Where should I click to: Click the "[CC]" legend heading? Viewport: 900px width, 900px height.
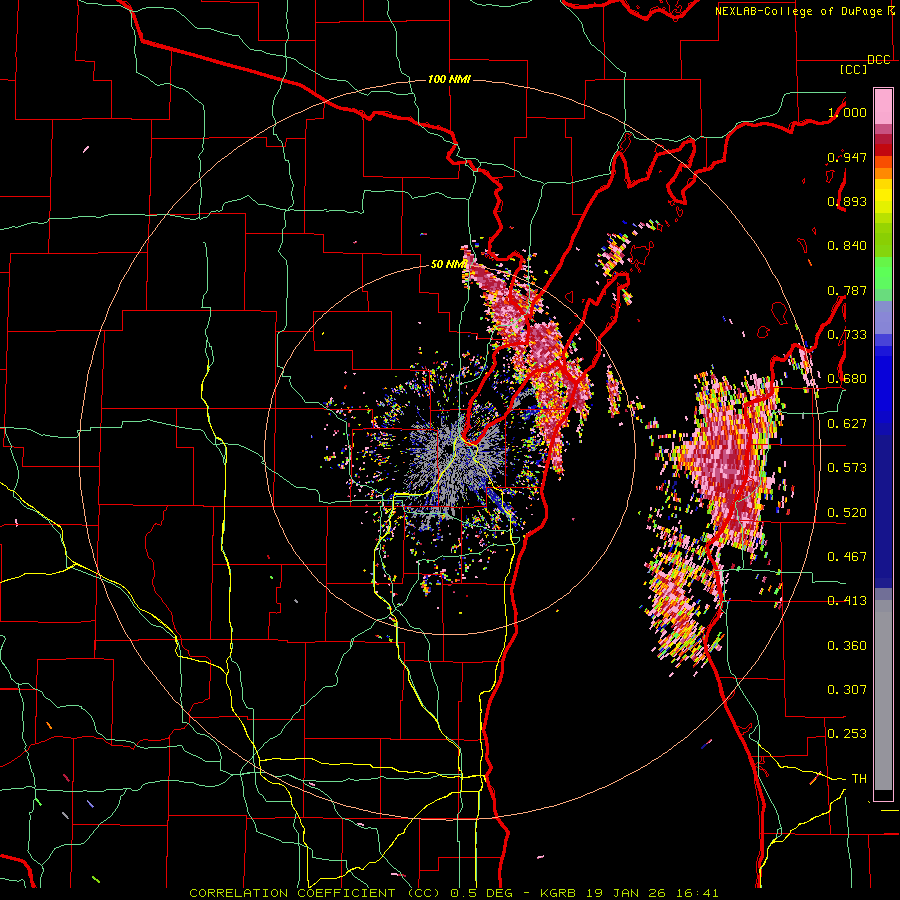(853, 69)
